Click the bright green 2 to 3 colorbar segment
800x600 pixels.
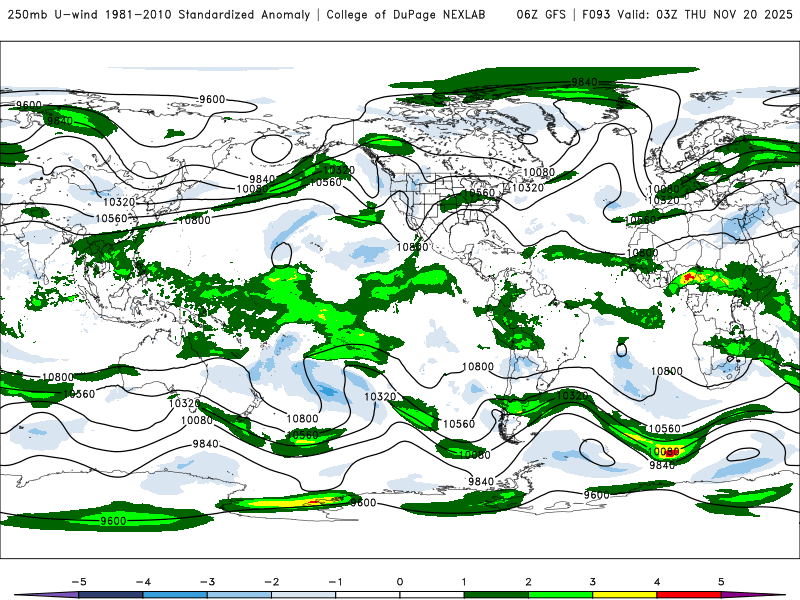tap(561, 595)
